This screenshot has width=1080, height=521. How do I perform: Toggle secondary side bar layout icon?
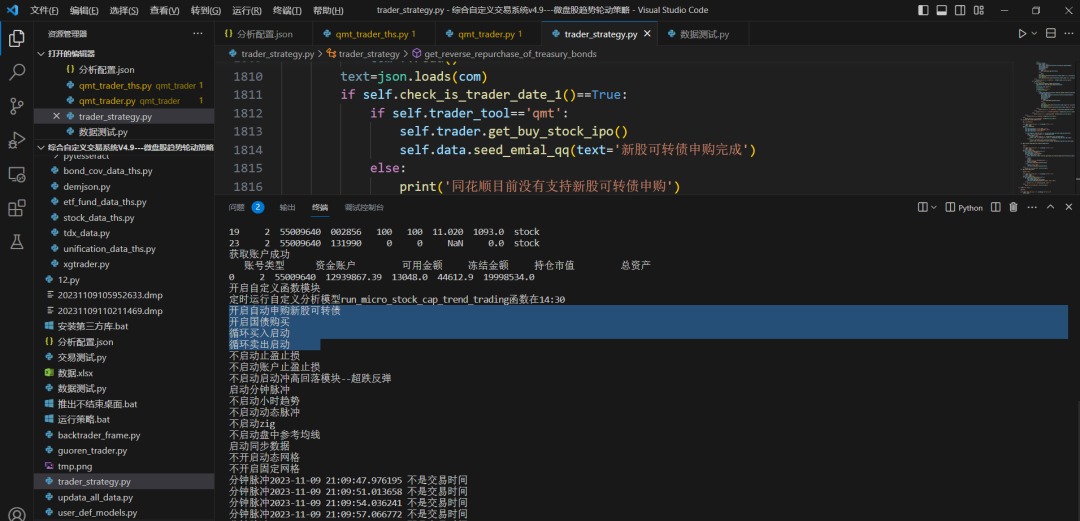(958, 10)
